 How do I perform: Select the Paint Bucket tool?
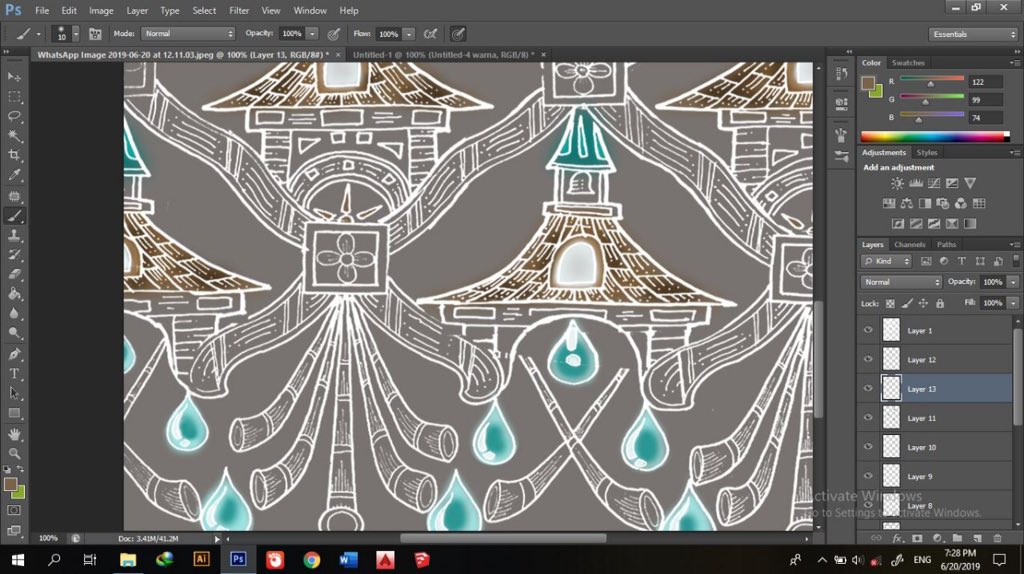pyautogui.click(x=14, y=294)
